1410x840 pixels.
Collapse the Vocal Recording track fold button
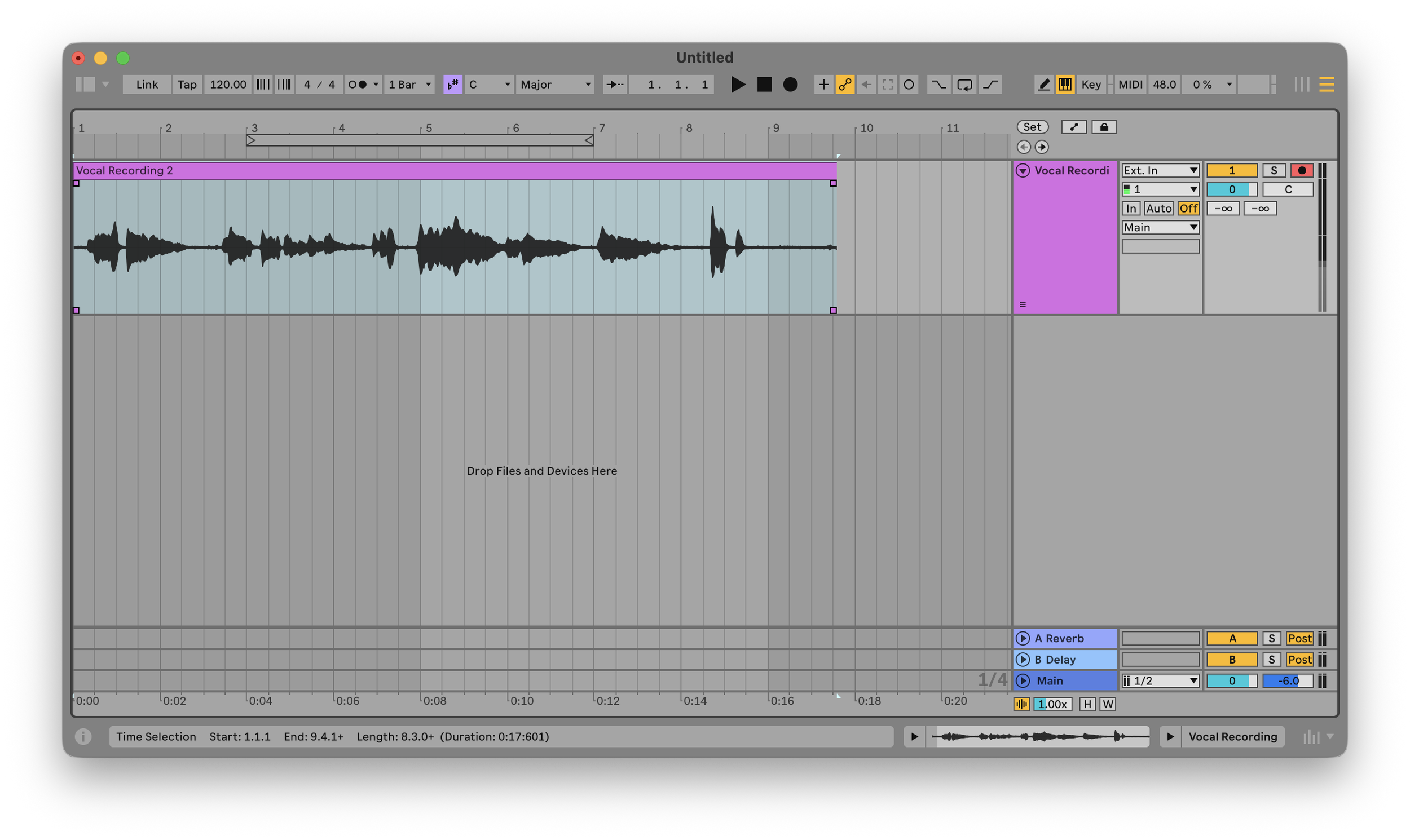point(1023,170)
